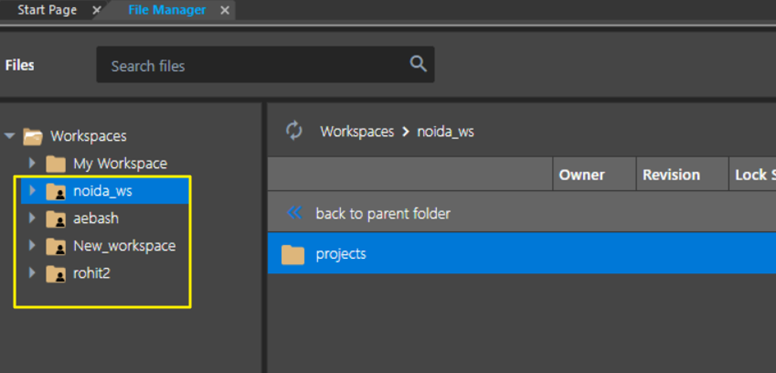Expand the noida_ws tree arrow
776x373 pixels.
pos(32,190)
